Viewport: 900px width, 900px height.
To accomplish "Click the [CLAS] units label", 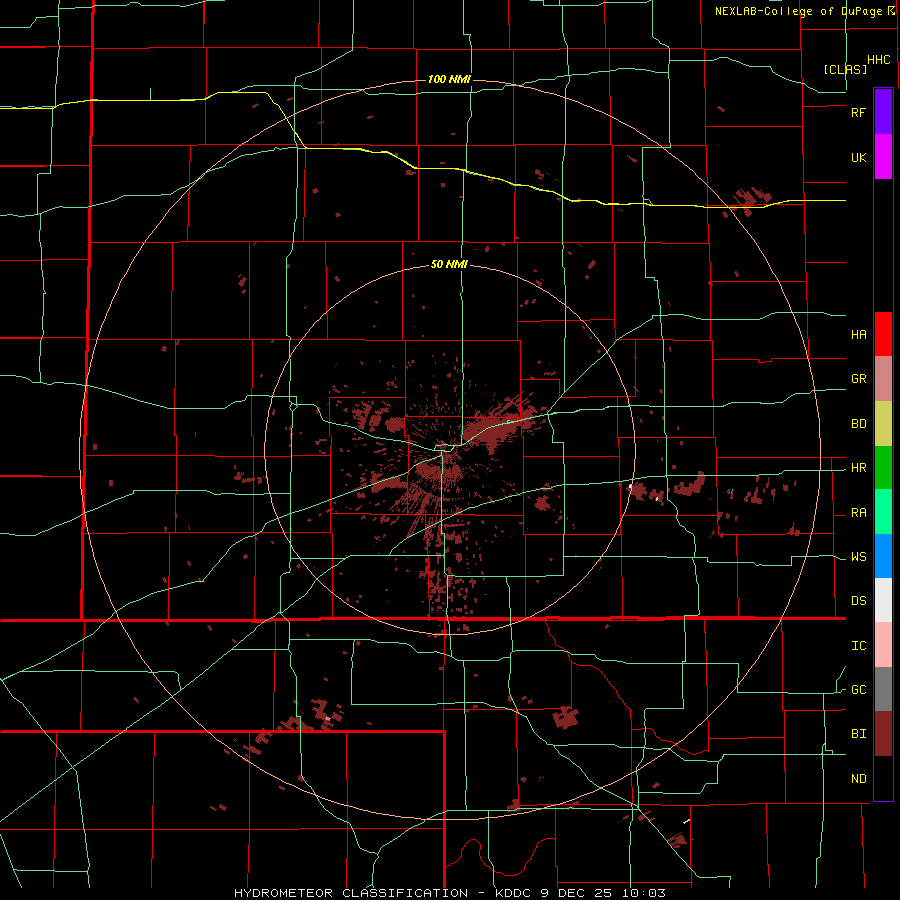I will pyautogui.click(x=845, y=70).
